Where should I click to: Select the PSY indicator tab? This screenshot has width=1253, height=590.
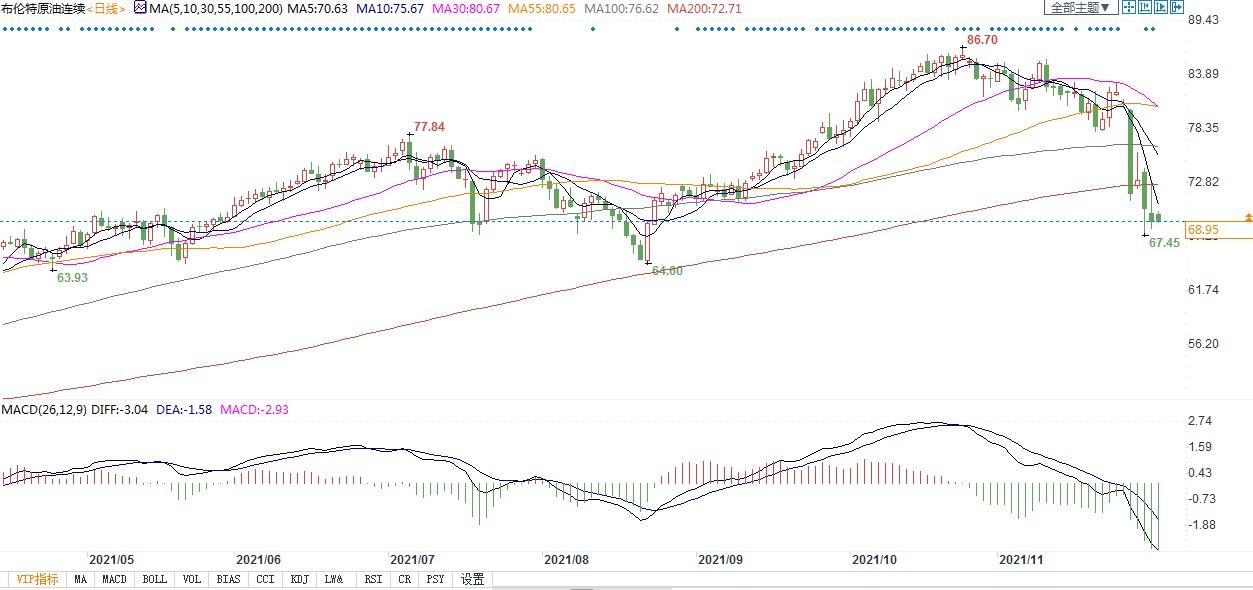click(x=435, y=579)
